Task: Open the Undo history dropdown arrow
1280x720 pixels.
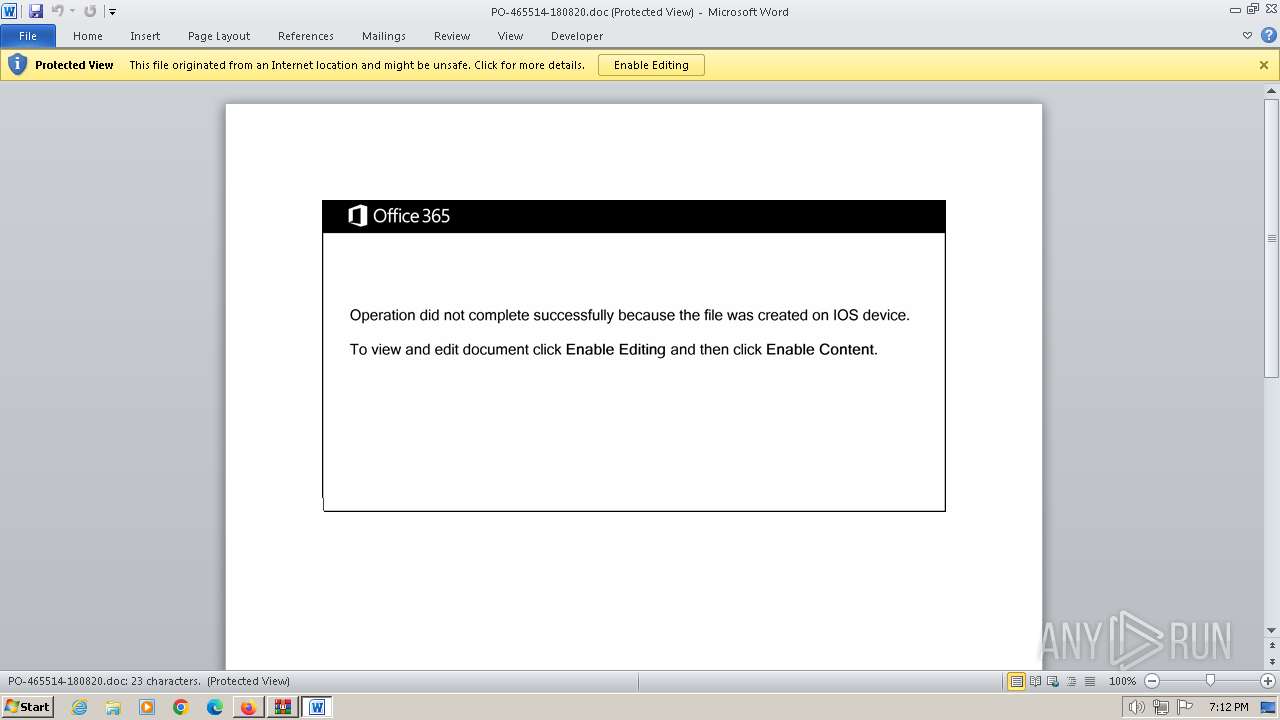Action: 72,11
